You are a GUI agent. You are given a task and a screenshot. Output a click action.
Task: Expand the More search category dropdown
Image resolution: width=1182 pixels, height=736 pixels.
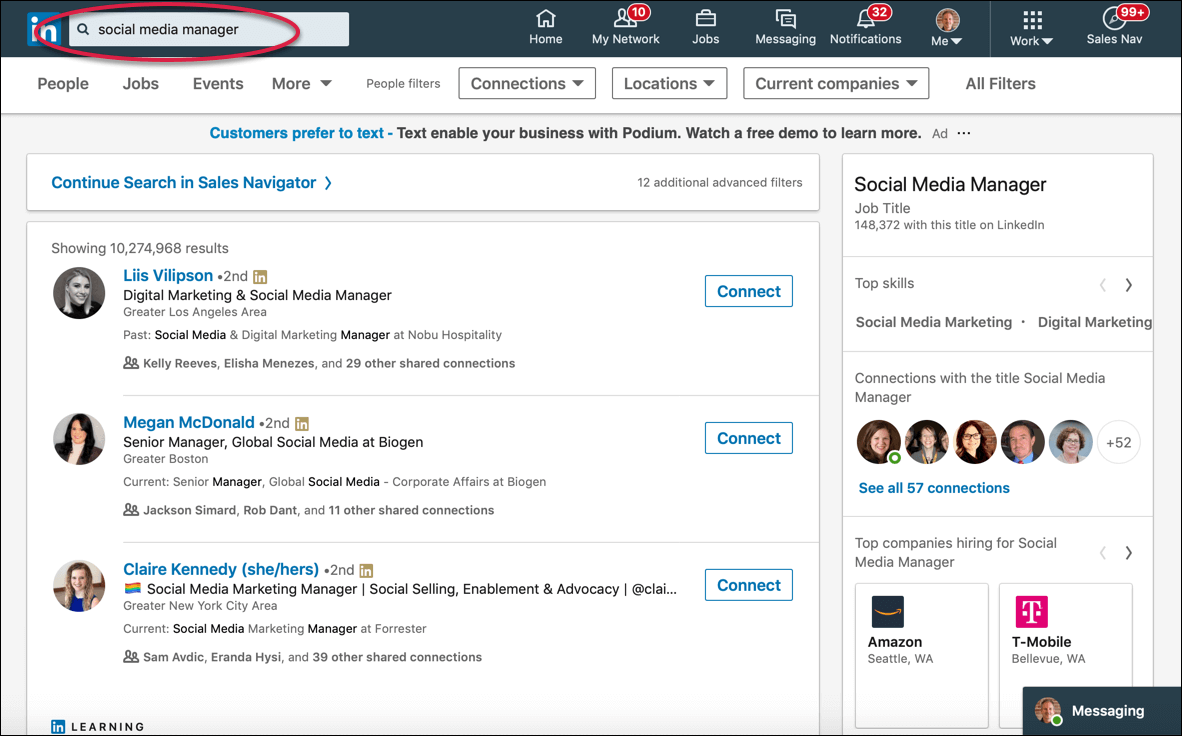tap(302, 84)
